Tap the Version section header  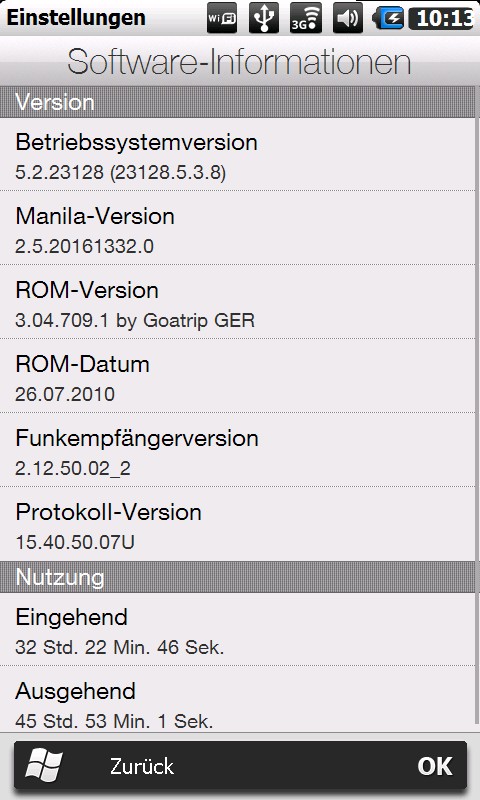238,102
